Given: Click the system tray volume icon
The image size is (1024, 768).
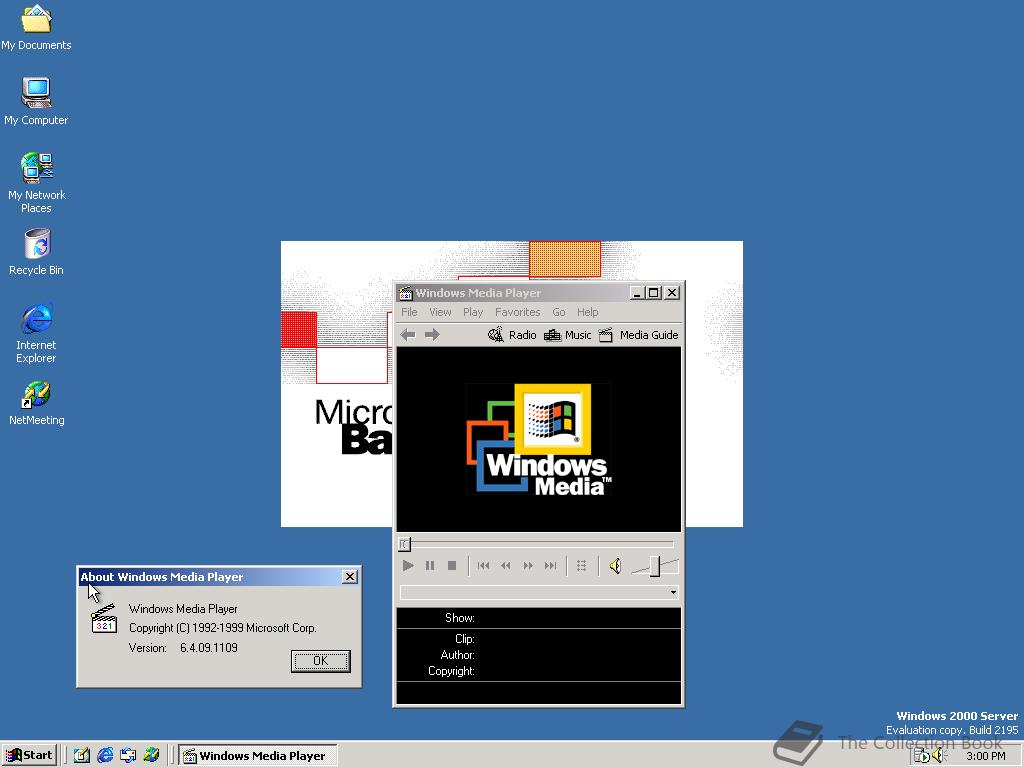Looking at the screenshot, I should tap(939, 756).
